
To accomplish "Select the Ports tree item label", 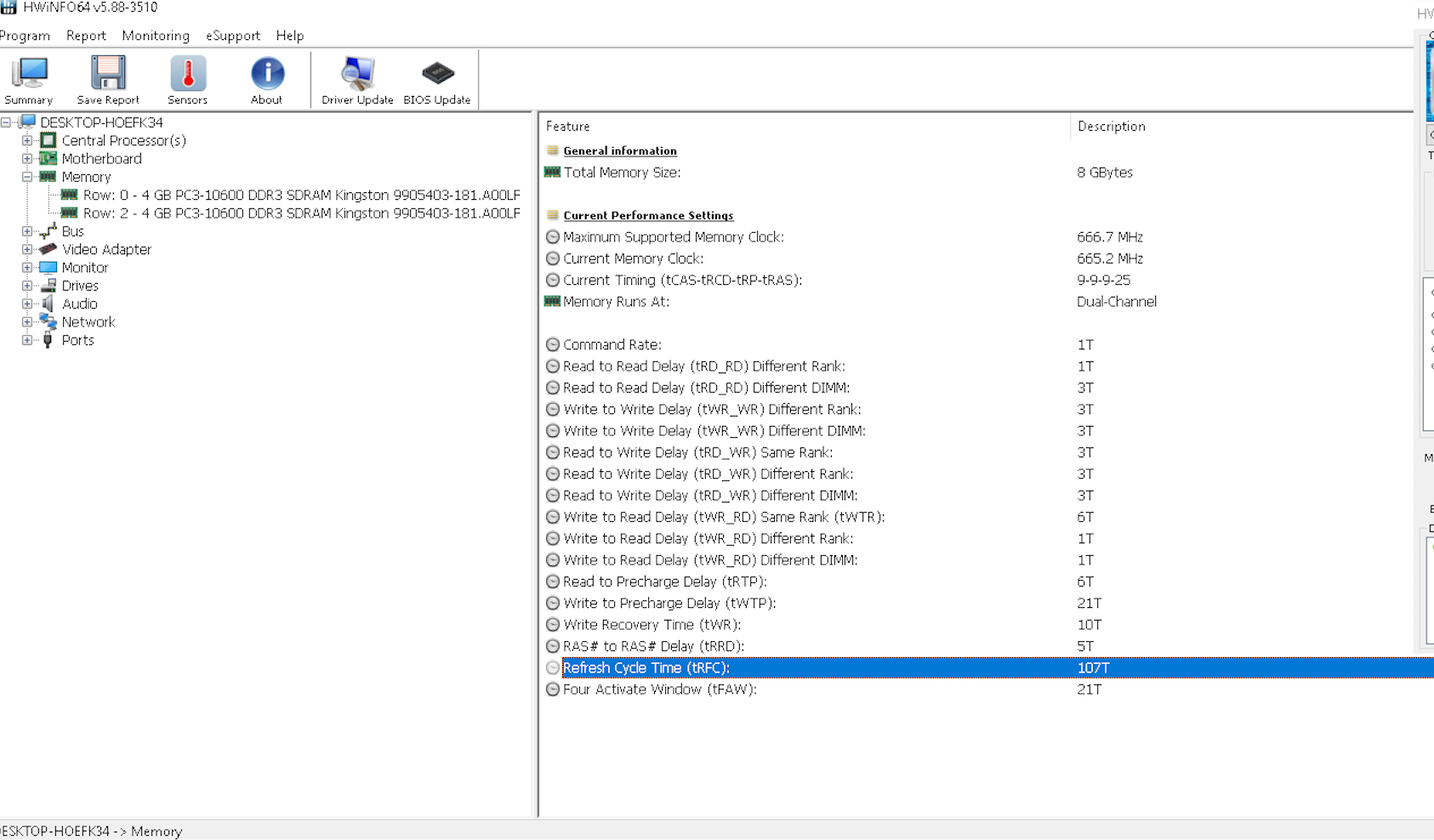I will 77,340.
